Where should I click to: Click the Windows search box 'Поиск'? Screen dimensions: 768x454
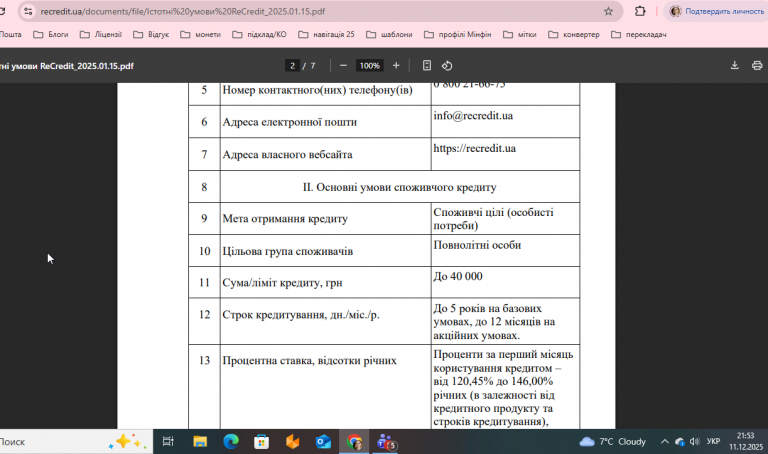pyautogui.click(x=76, y=442)
